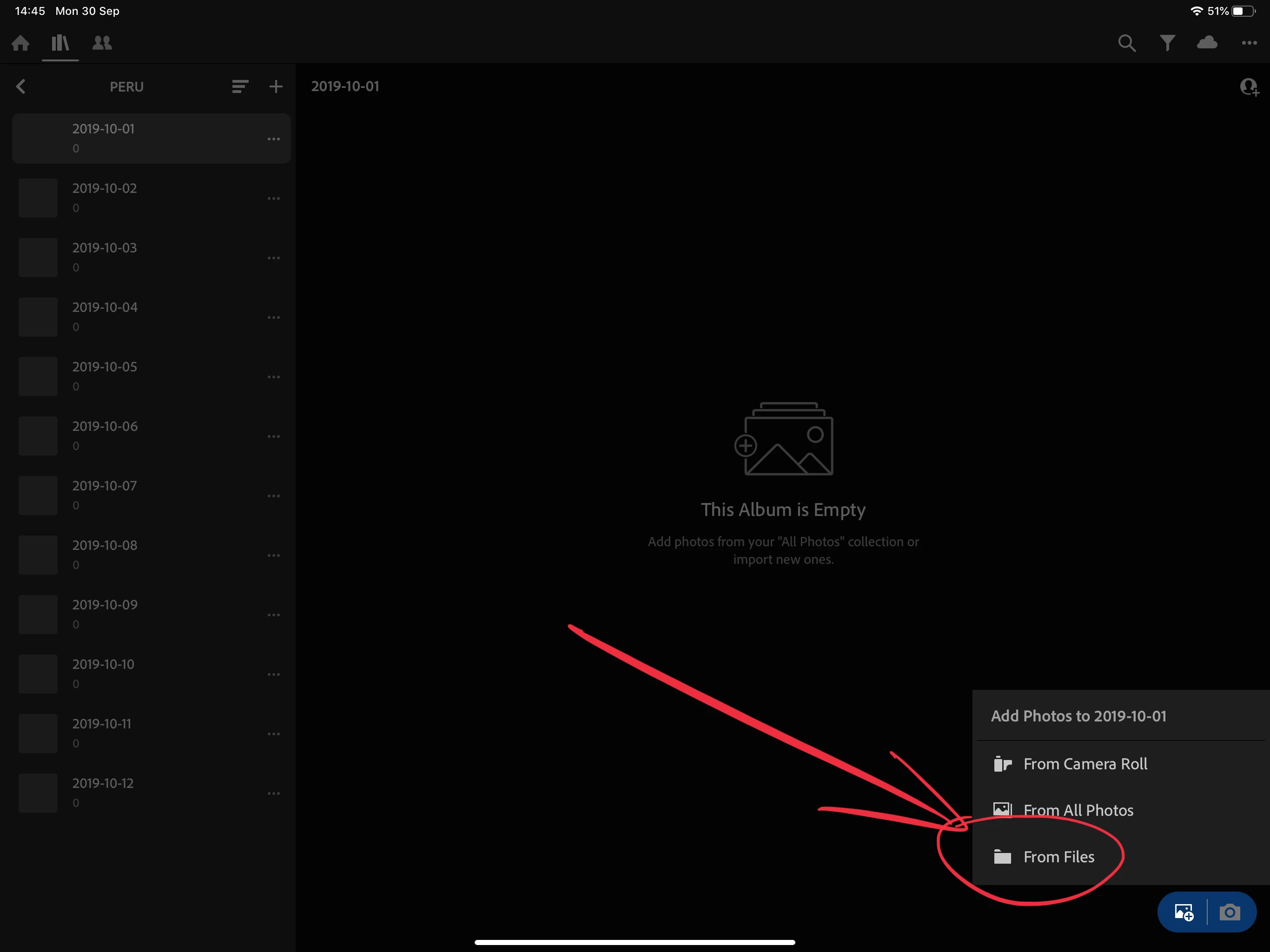The height and width of the screenshot is (952, 1270).
Task: Select From Files option
Action: [x=1058, y=857]
